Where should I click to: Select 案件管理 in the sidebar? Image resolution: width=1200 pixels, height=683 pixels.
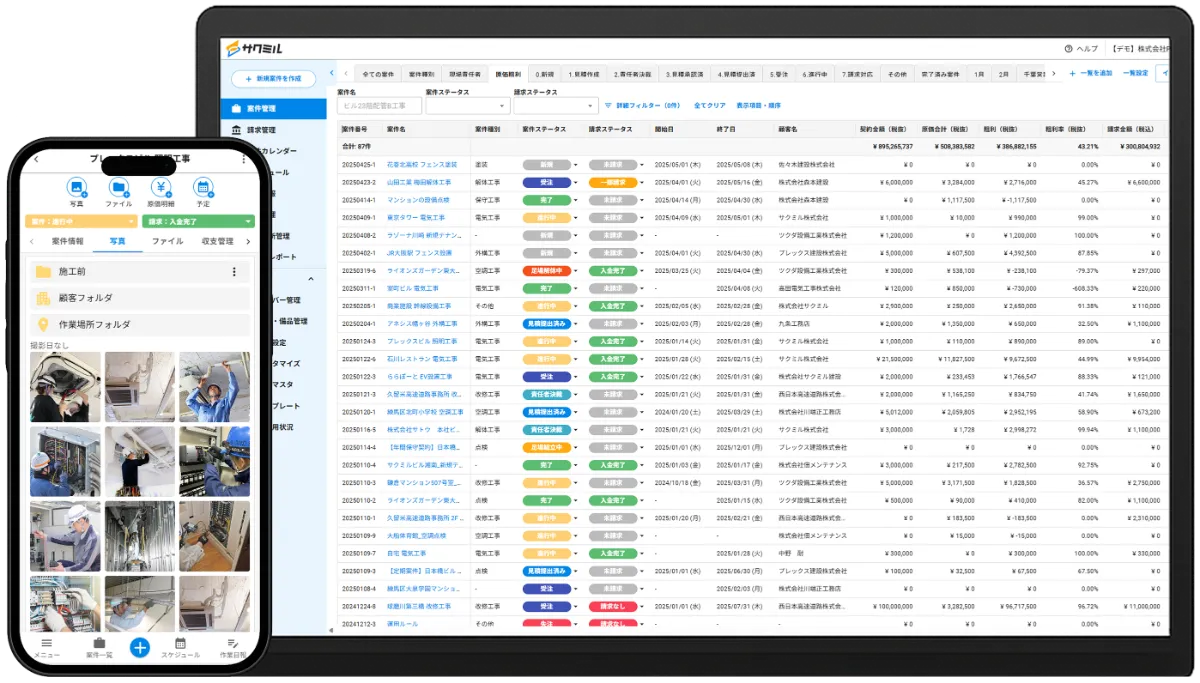click(274, 108)
